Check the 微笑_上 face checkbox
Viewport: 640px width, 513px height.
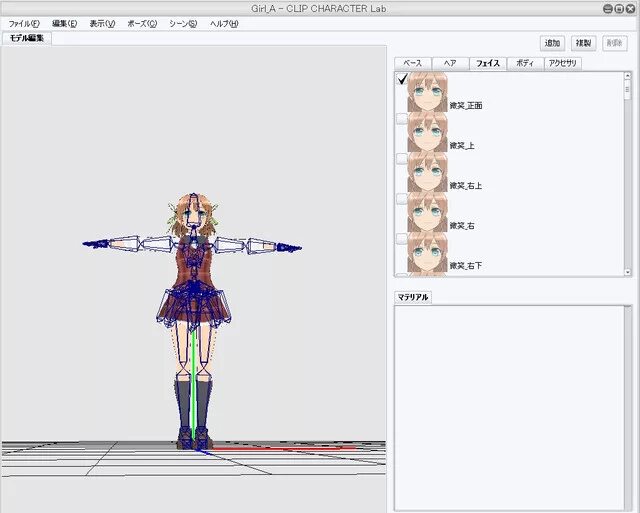(x=402, y=119)
